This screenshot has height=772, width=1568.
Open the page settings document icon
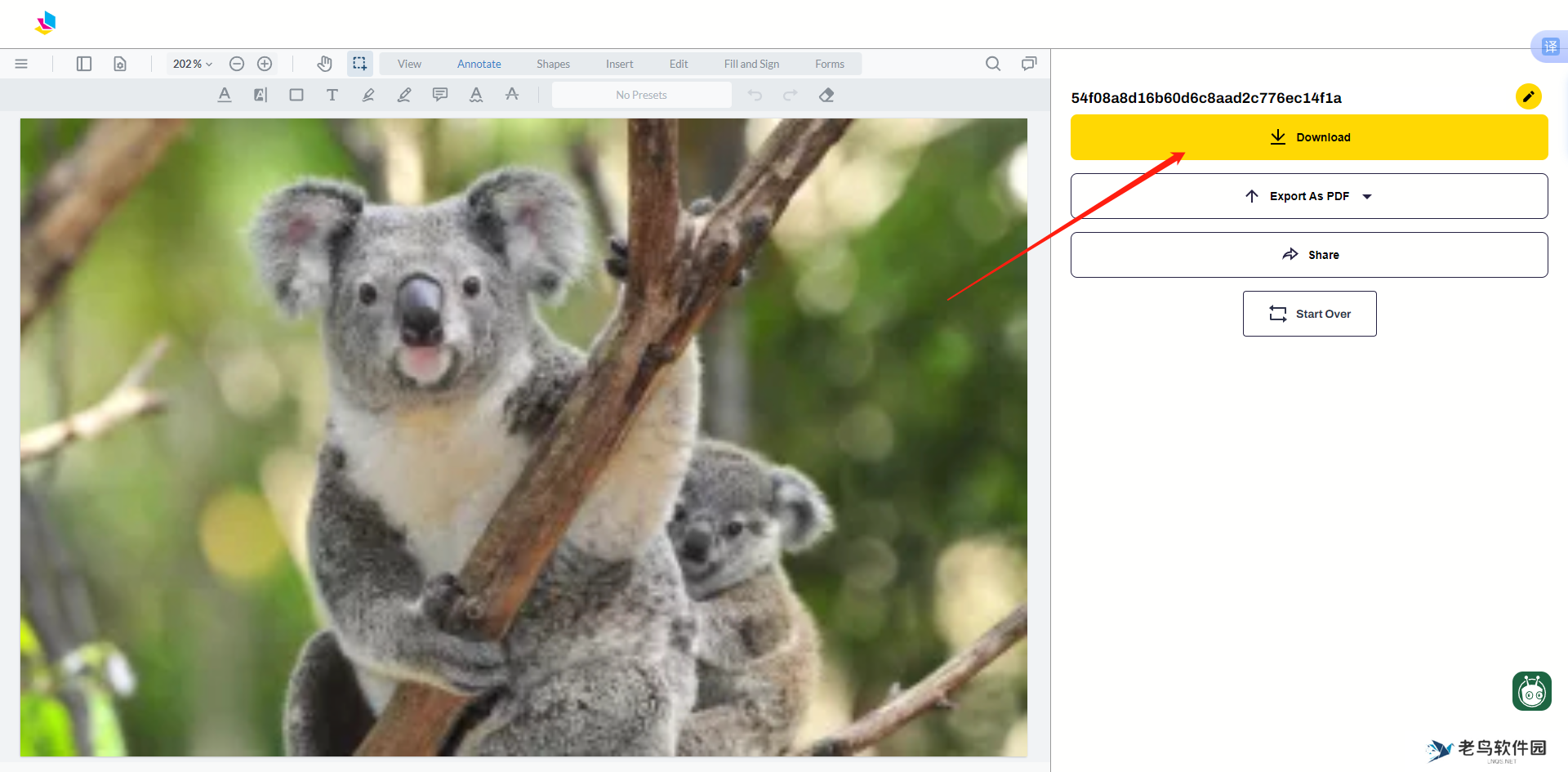point(119,64)
